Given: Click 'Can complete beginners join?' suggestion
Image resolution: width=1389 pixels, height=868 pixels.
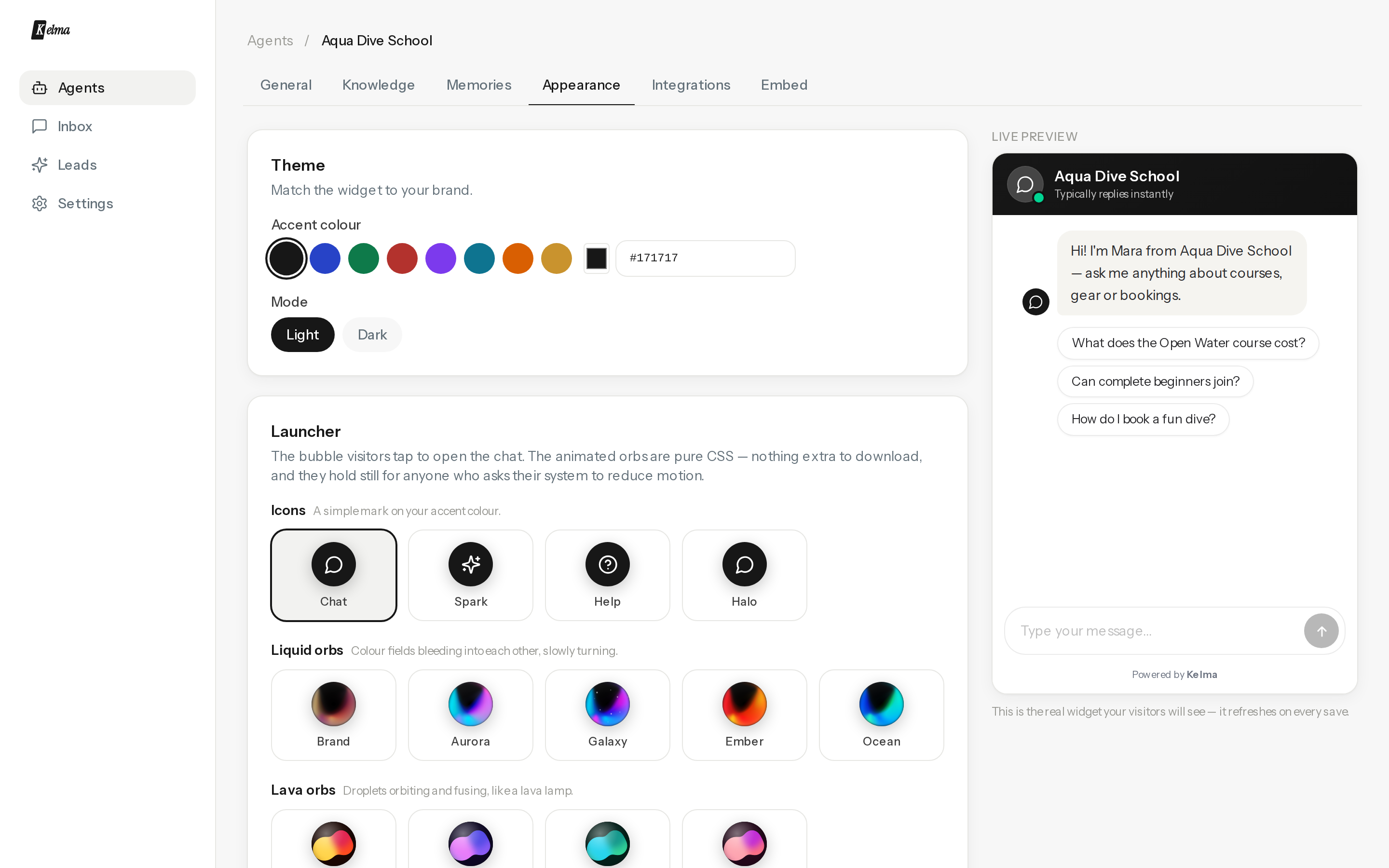Looking at the screenshot, I should click(x=1156, y=381).
